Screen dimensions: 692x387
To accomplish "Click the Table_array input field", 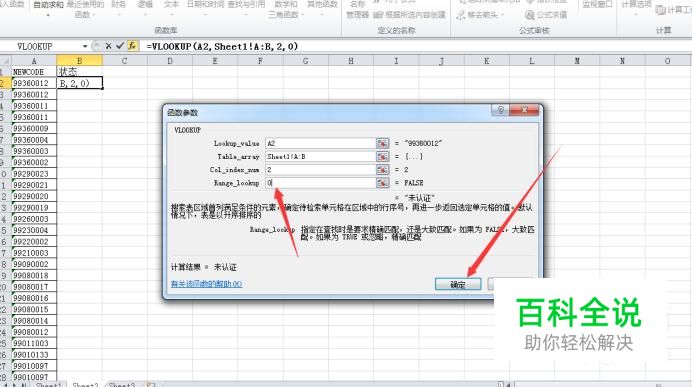I will click(x=320, y=157).
